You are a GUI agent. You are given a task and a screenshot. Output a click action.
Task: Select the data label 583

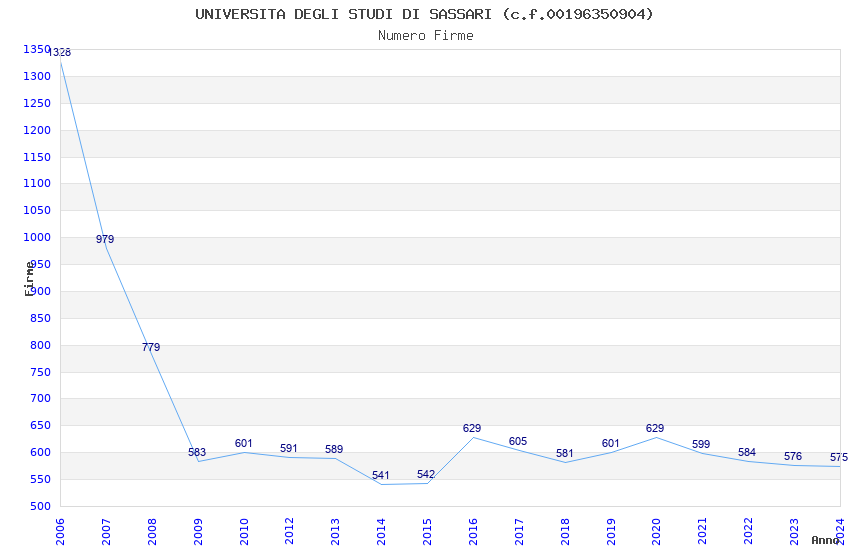click(197, 452)
